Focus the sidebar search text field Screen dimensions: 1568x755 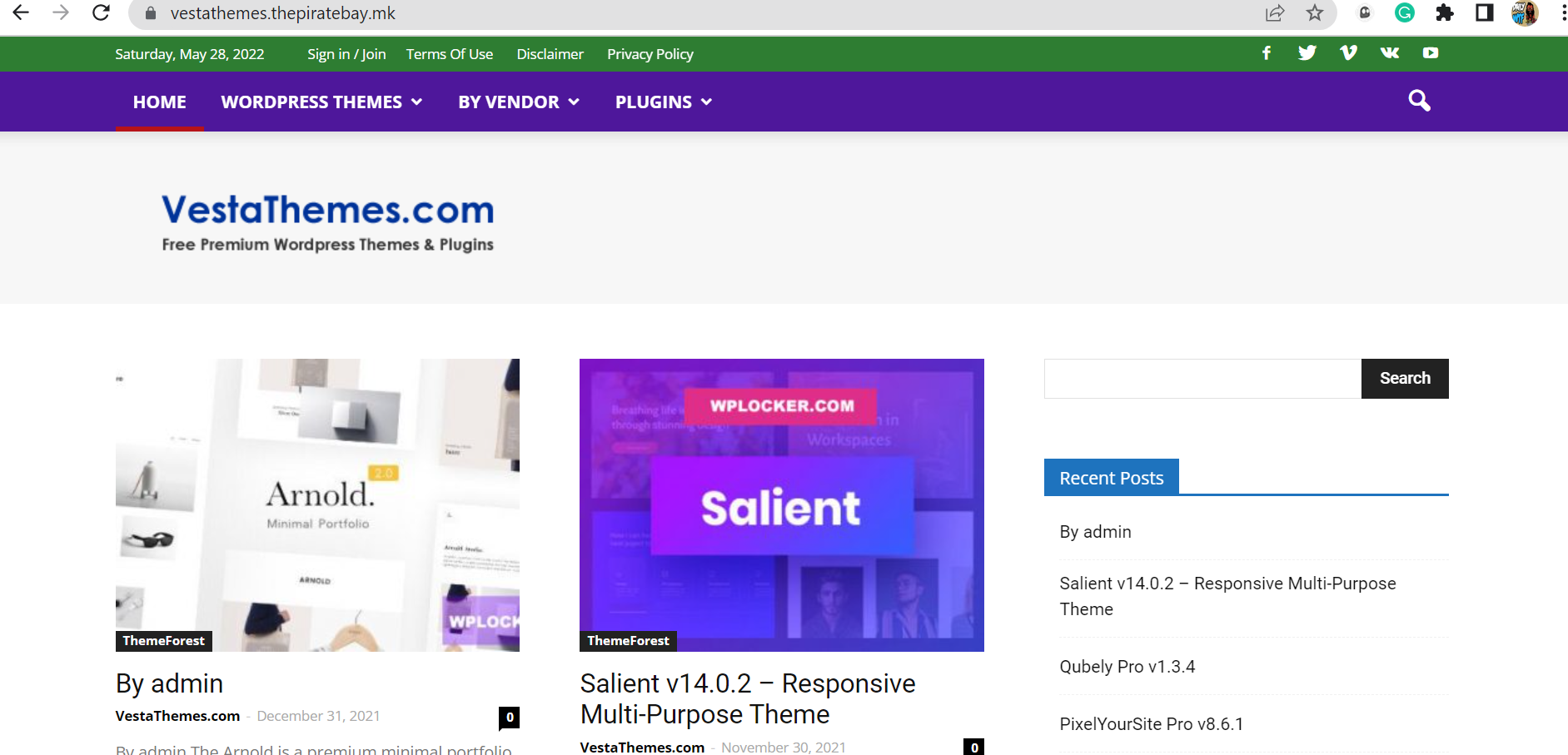[x=1202, y=379]
